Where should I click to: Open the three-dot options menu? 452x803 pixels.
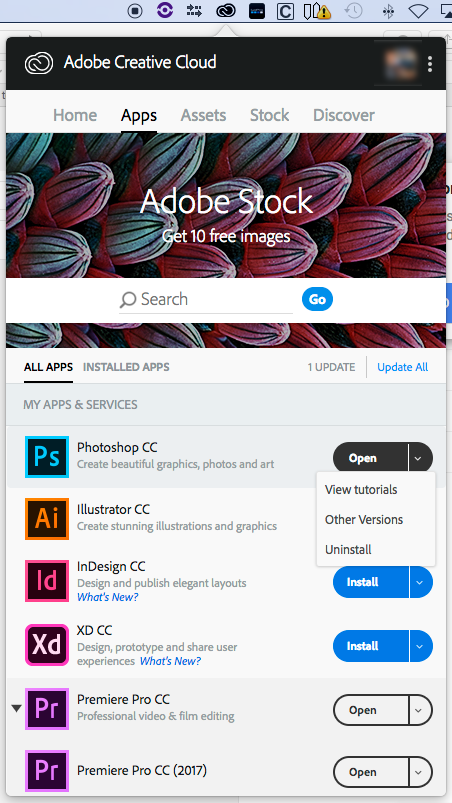[430, 64]
